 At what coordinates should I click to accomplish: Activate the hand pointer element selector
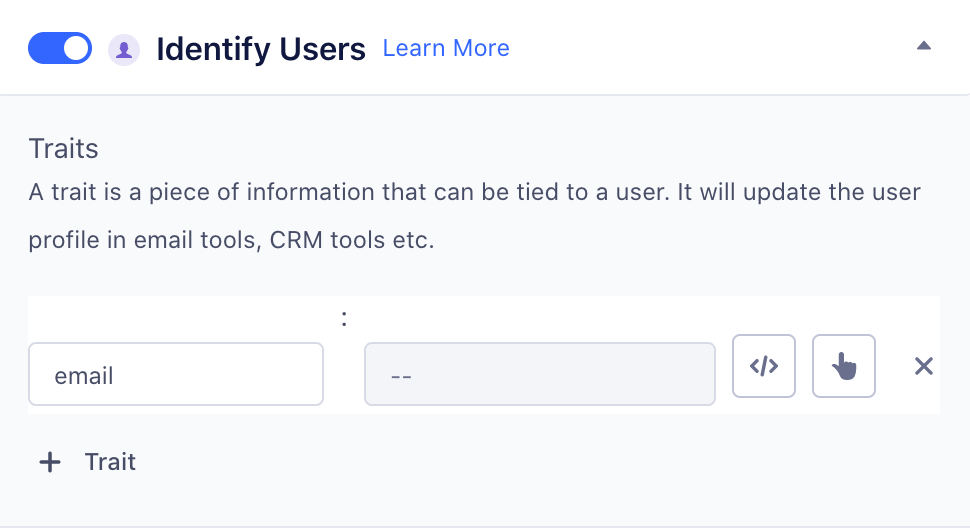point(844,366)
